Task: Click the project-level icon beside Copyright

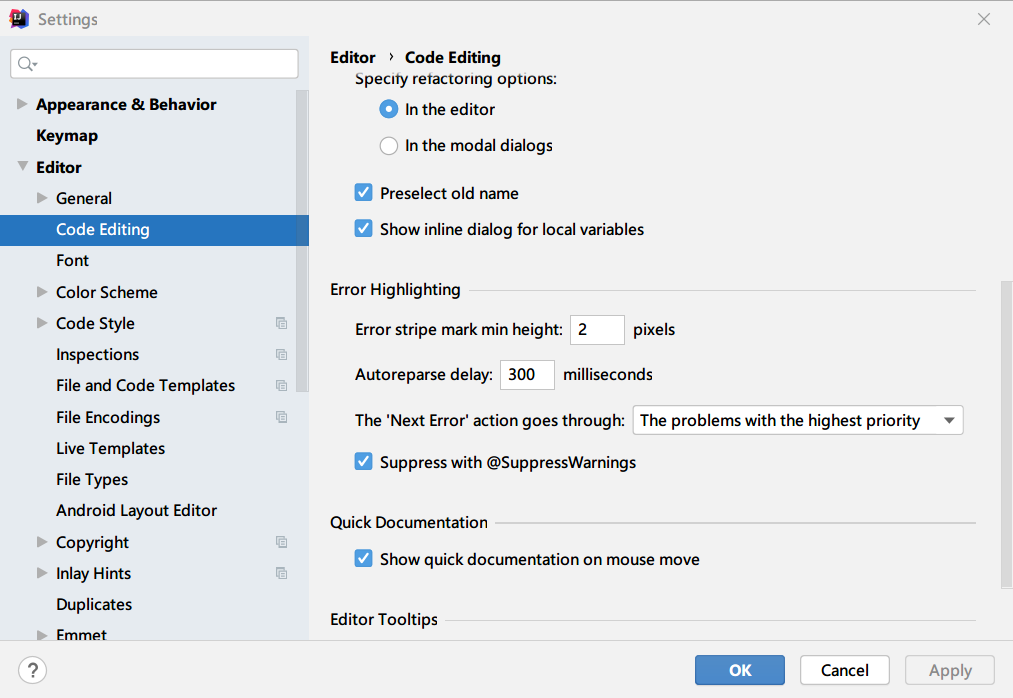Action: (281, 542)
